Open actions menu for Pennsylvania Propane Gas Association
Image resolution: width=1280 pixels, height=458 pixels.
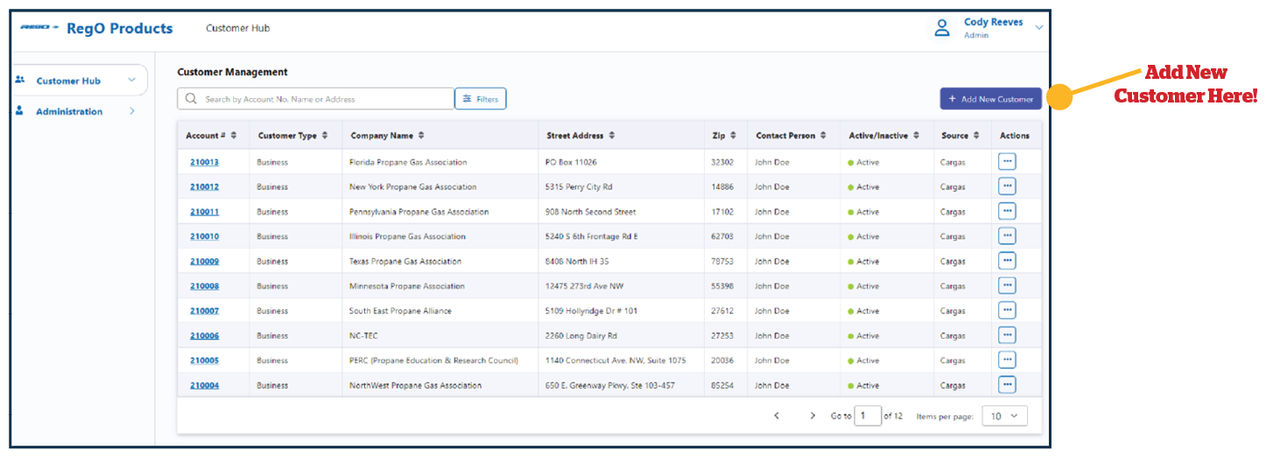pyautogui.click(x=1007, y=211)
